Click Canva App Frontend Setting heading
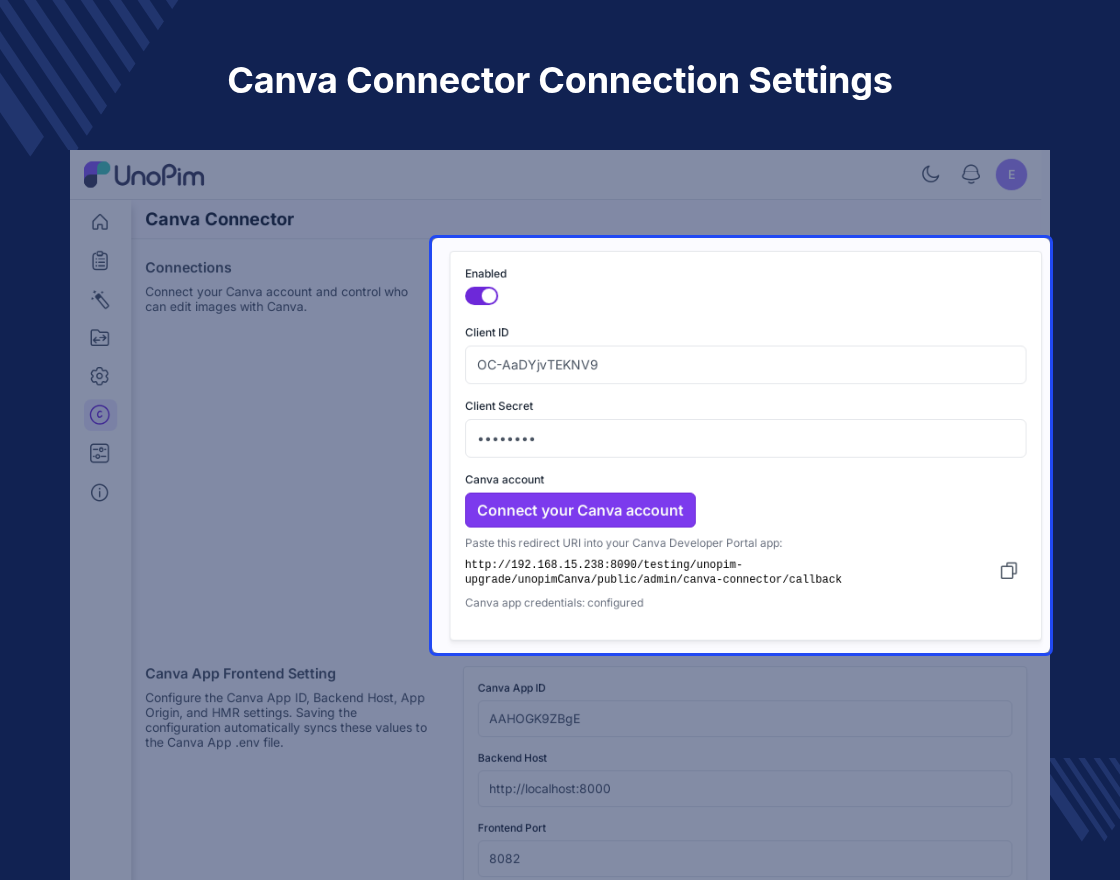The image size is (1120, 880). click(241, 674)
